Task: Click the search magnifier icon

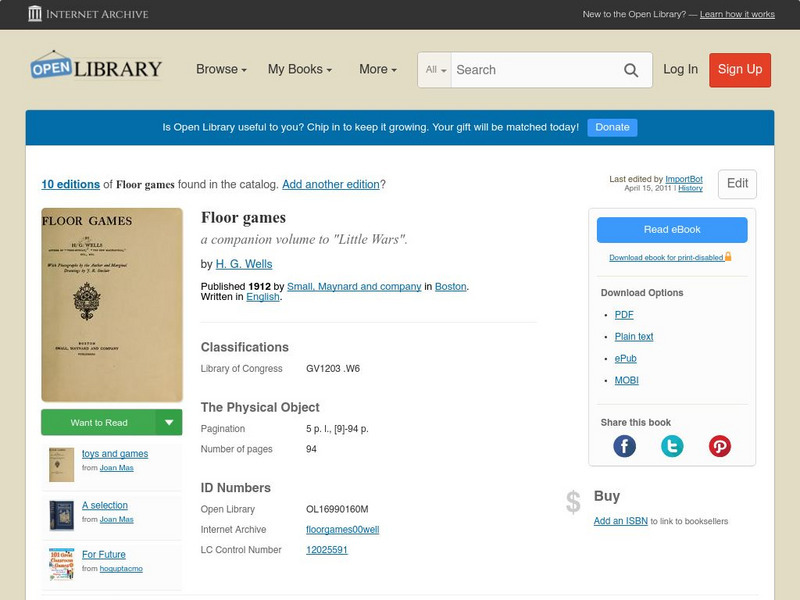Action: pos(631,70)
